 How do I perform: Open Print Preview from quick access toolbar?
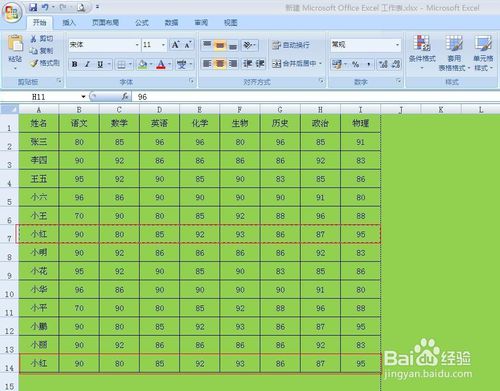(x=81, y=7)
